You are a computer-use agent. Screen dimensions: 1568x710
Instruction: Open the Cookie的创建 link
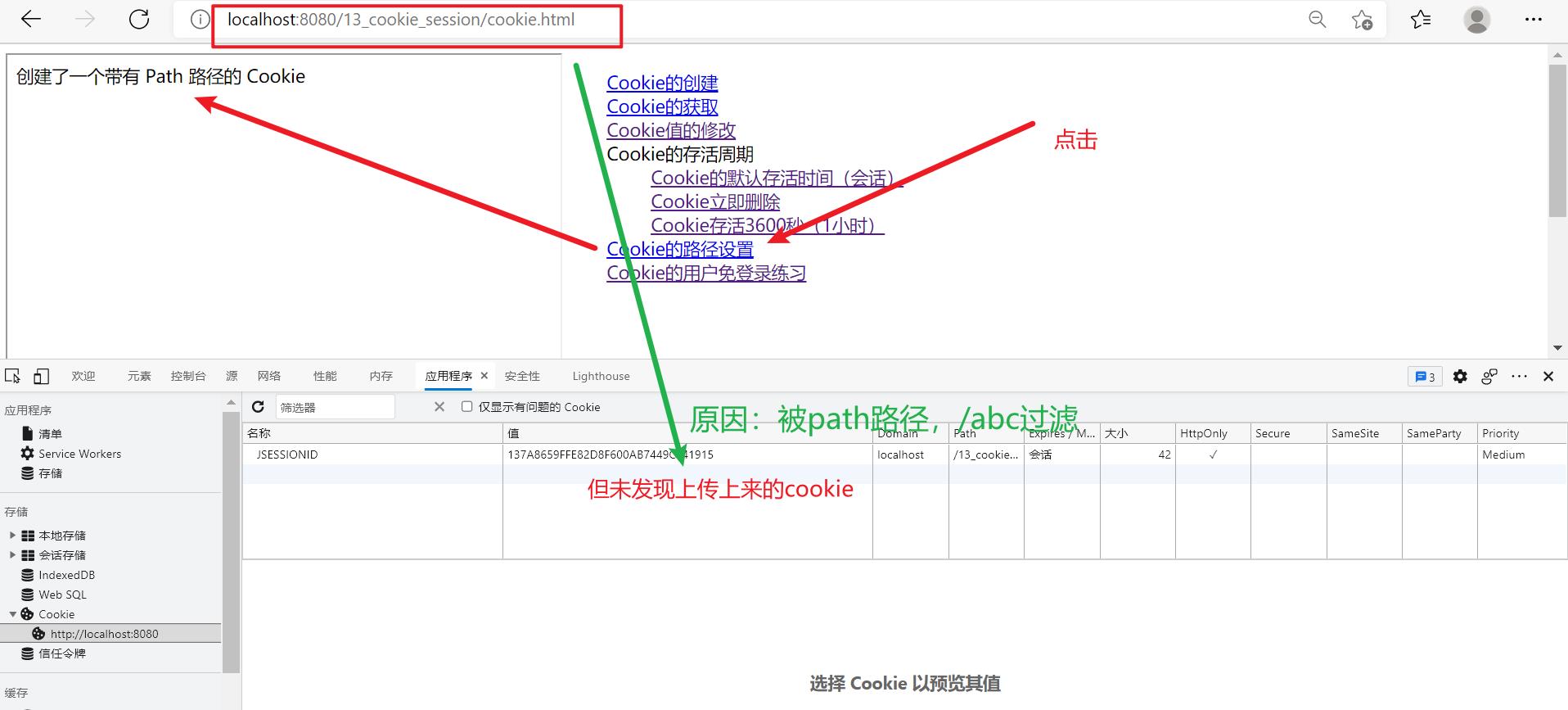(x=662, y=83)
